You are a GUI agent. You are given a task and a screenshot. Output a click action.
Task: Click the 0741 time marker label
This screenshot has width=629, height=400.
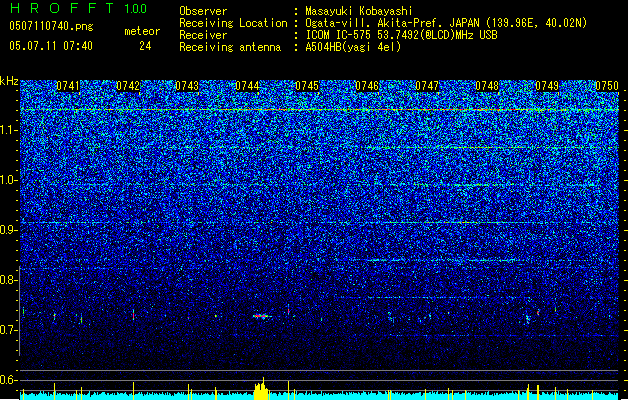coord(68,86)
